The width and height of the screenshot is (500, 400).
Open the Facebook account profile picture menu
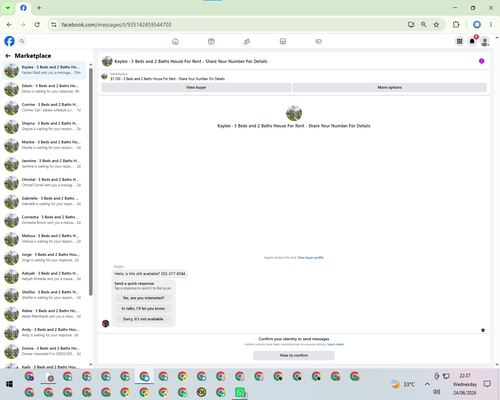tap(485, 41)
